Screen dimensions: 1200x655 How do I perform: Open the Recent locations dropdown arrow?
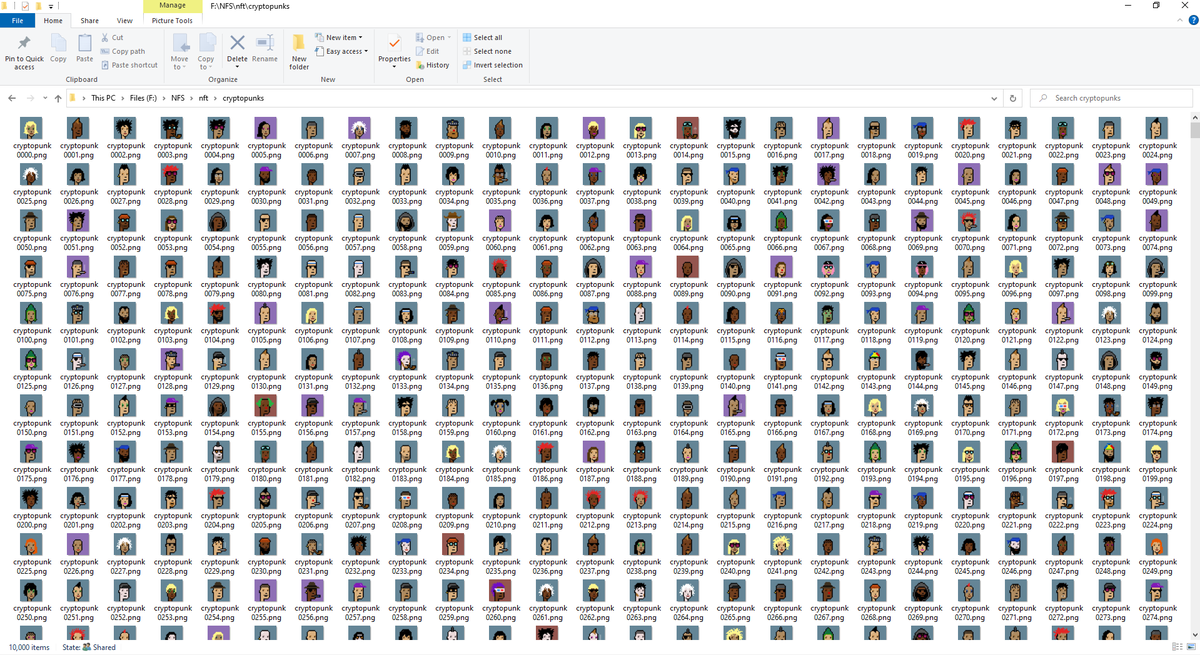coord(45,98)
